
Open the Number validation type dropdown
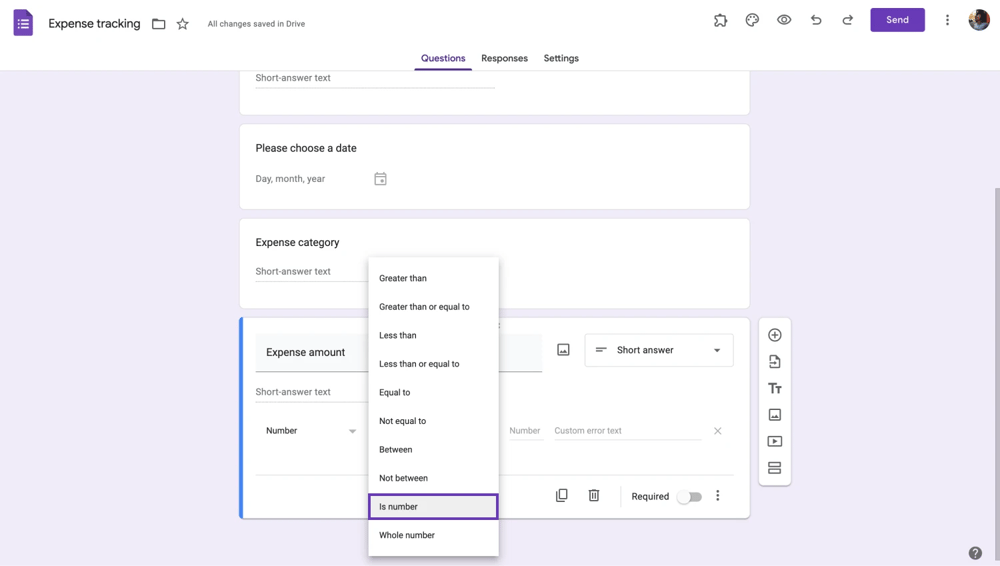[311, 431]
